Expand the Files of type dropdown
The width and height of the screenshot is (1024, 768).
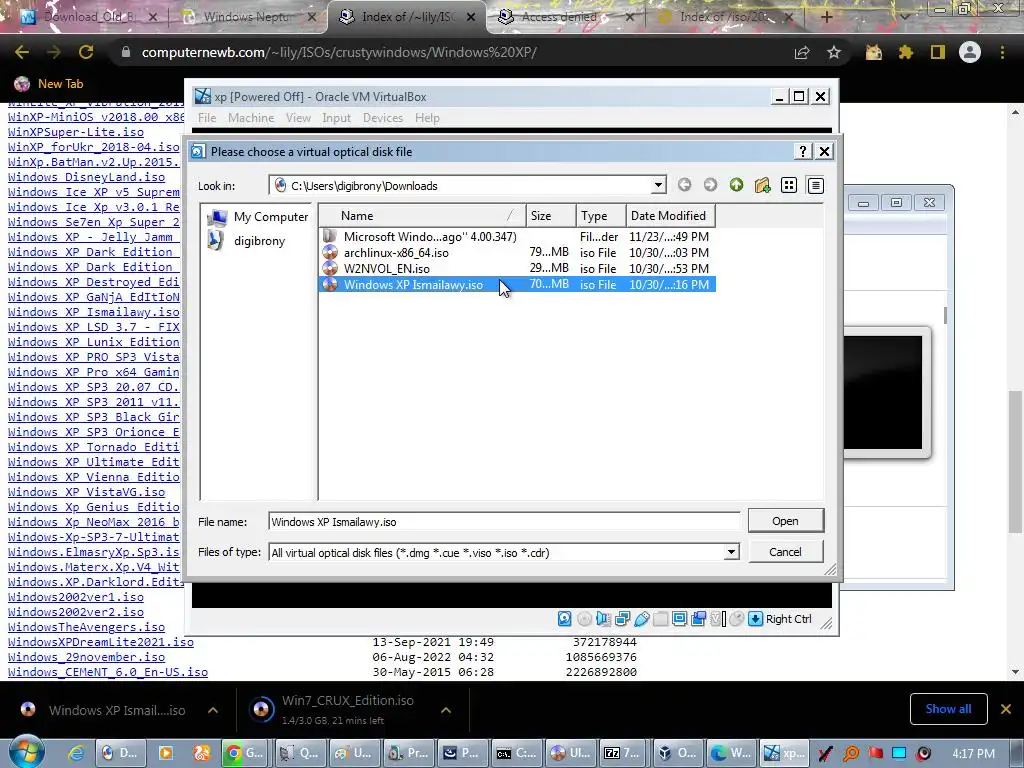tap(731, 552)
